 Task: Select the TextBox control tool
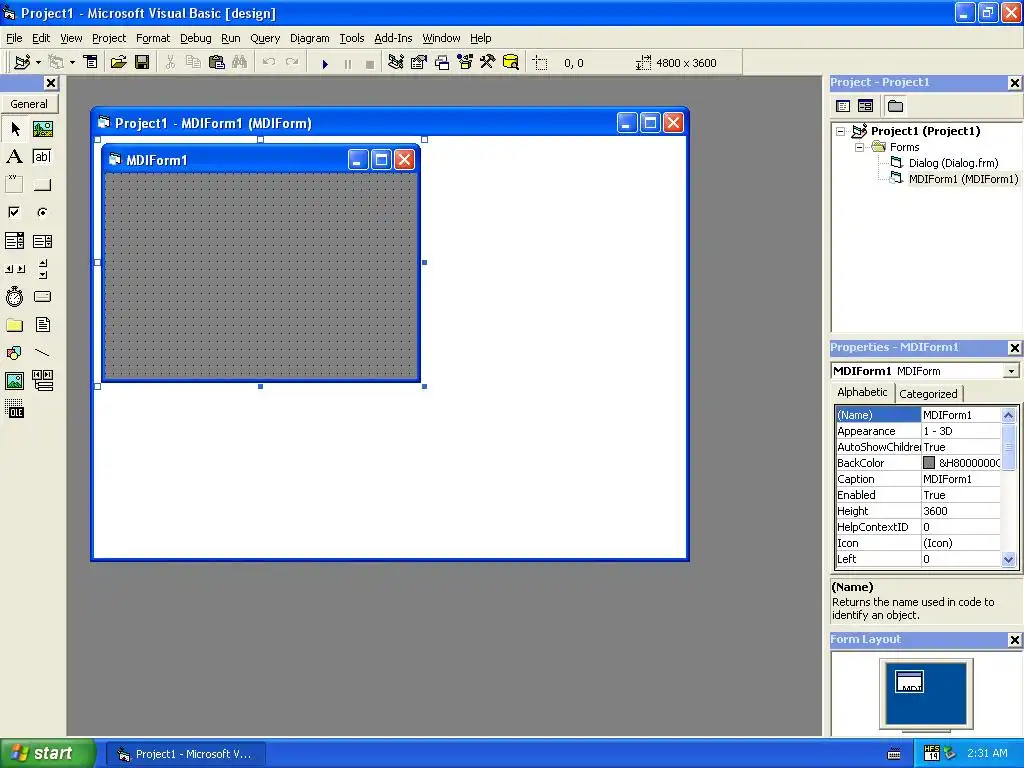coord(42,157)
